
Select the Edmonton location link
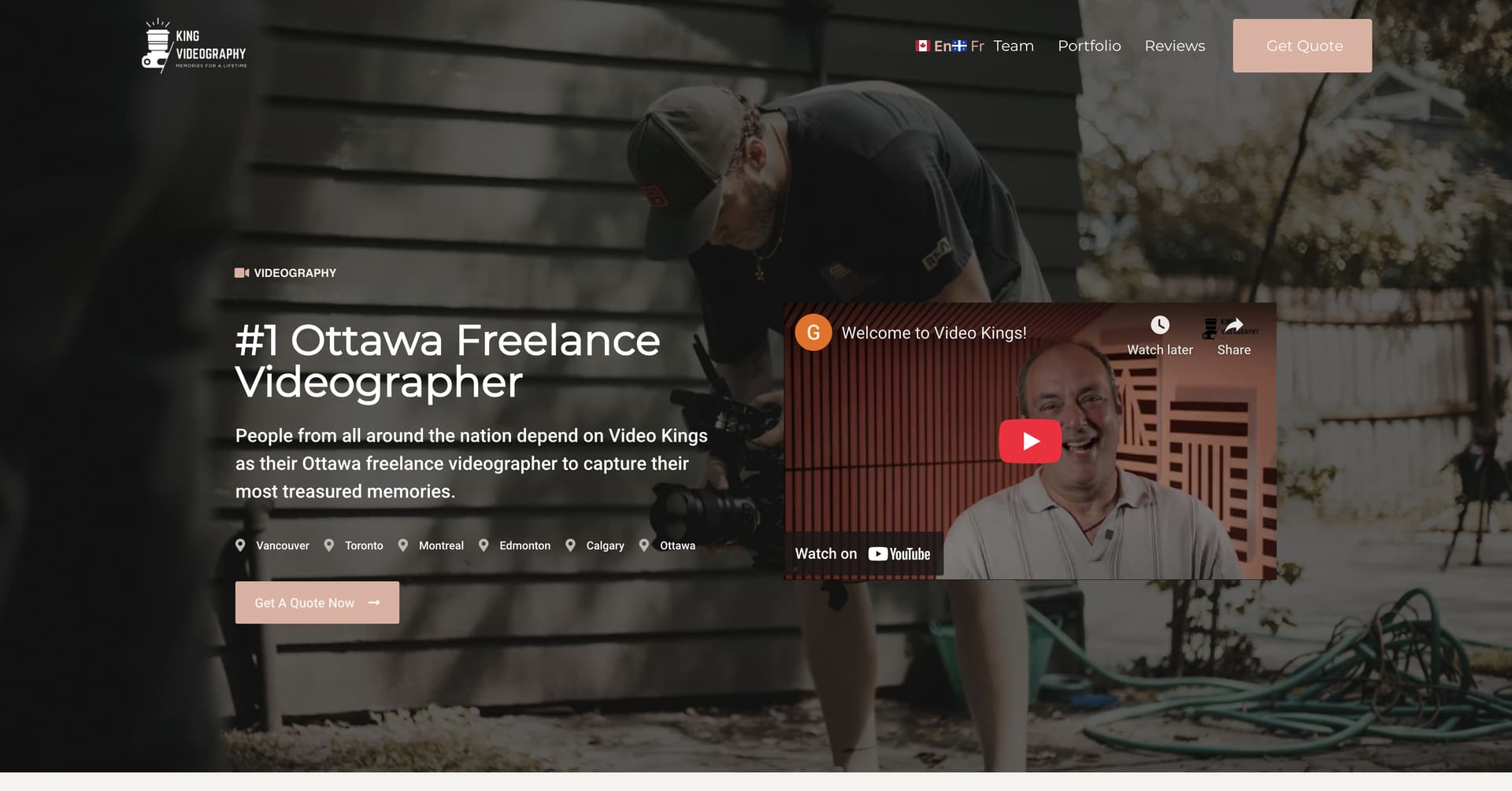pyautogui.click(x=524, y=545)
